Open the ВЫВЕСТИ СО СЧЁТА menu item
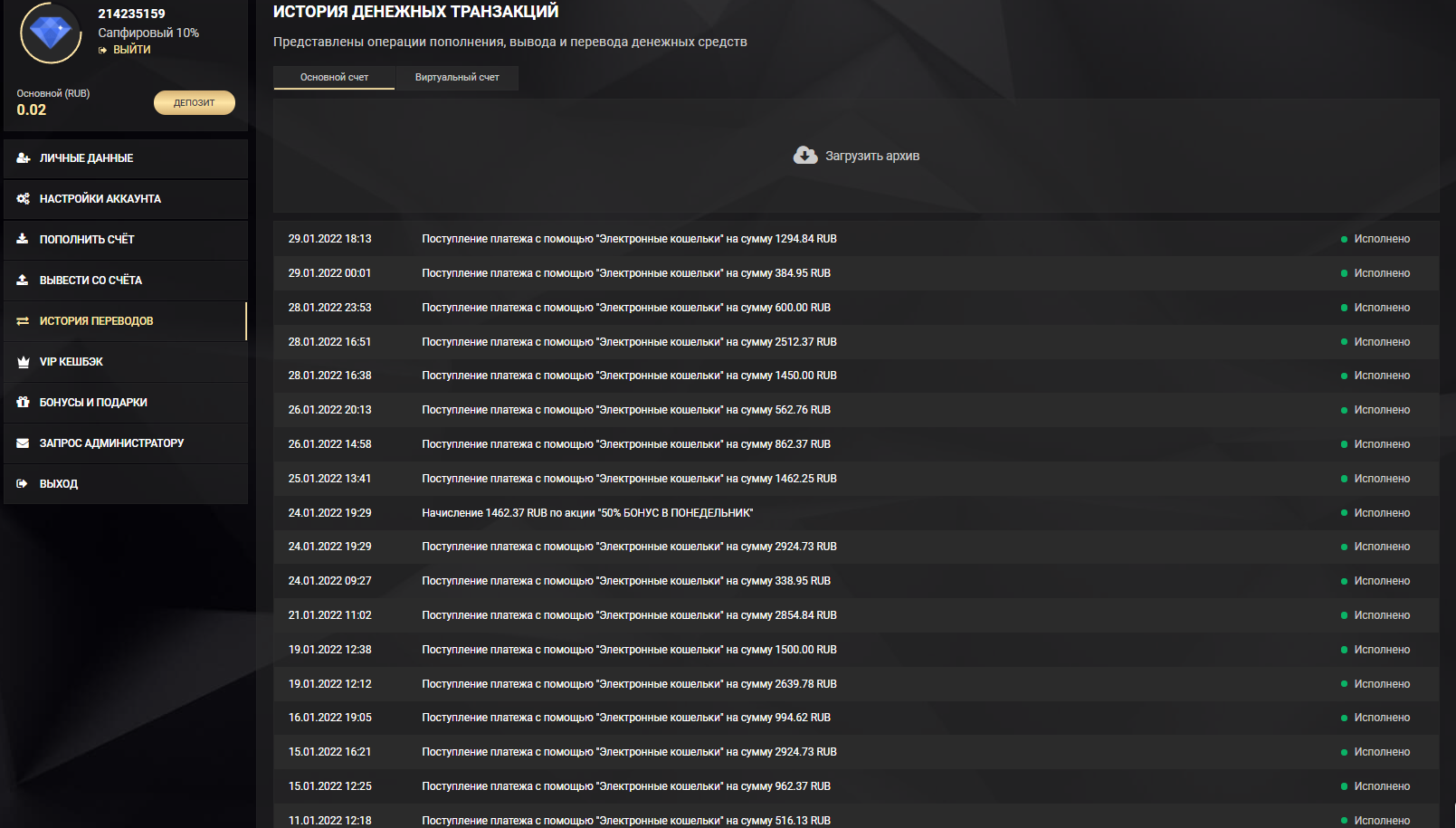 [90, 281]
